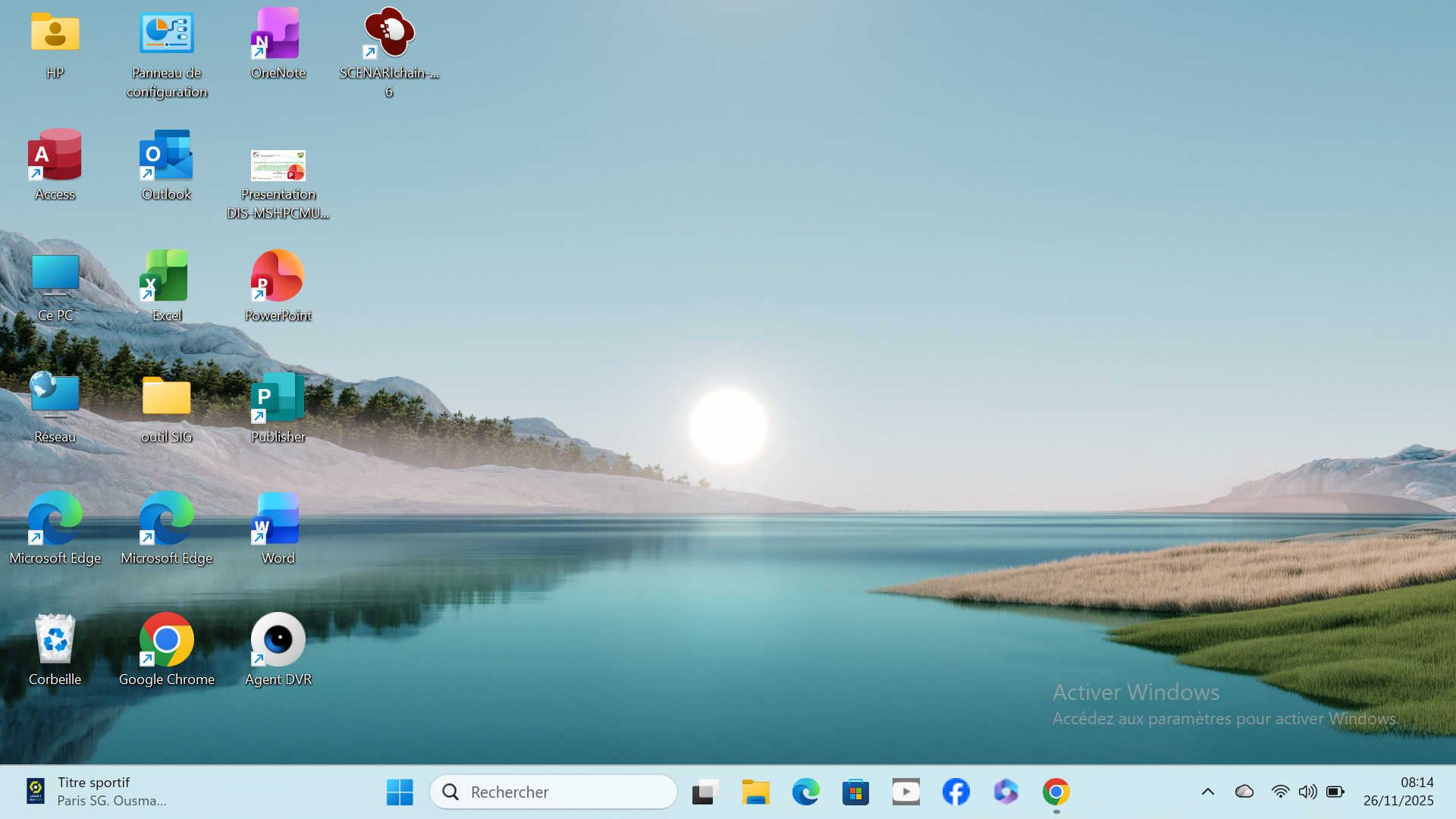Open Facebook from the taskbar
Image resolution: width=1456 pixels, height=819 pixels.
tap(955, 792)
